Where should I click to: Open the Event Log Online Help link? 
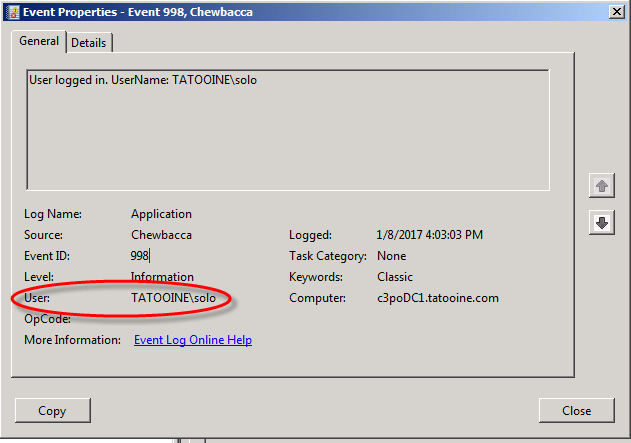point(193,340)
